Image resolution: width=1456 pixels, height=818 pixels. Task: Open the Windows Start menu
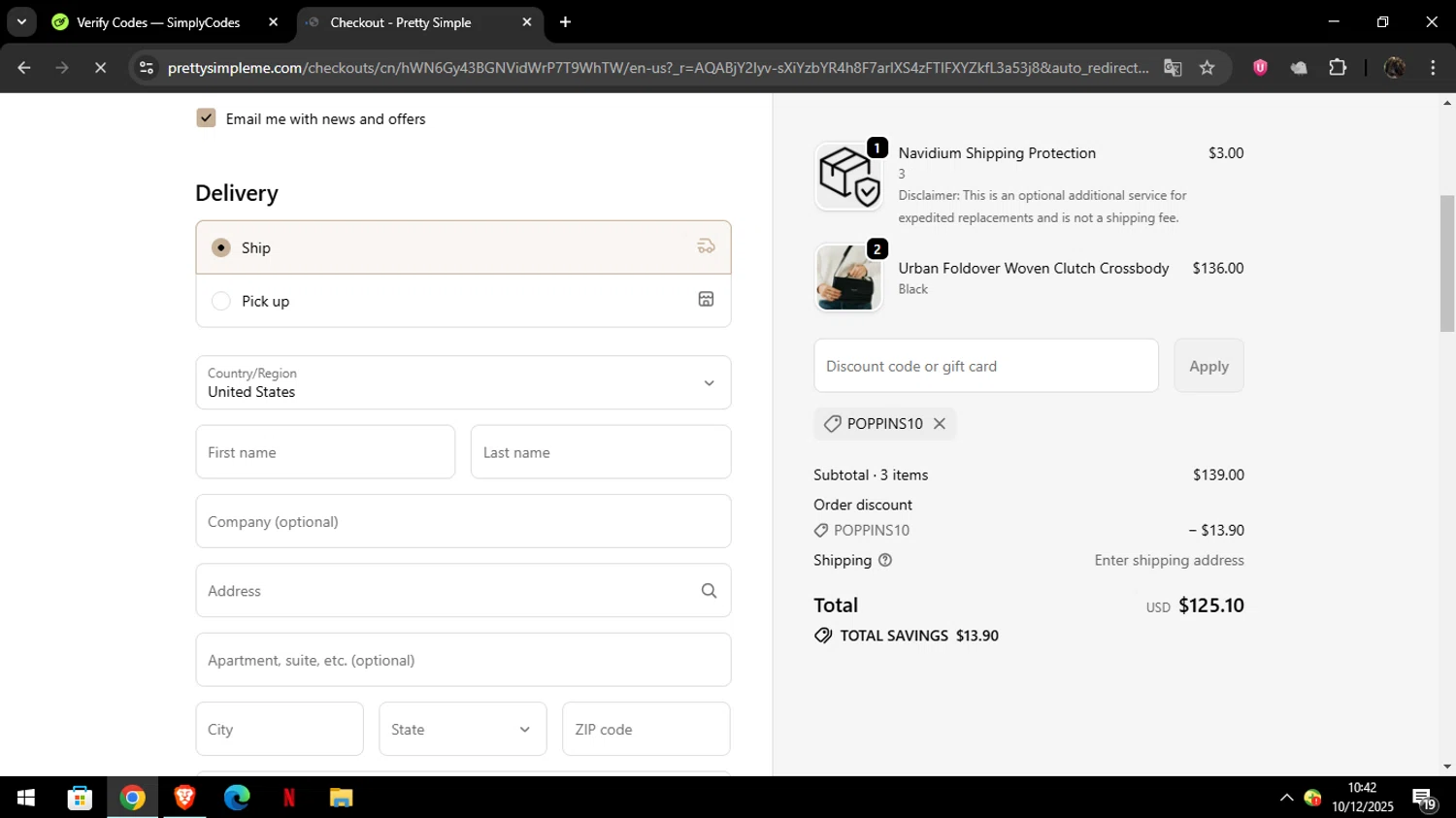(26, 798)
